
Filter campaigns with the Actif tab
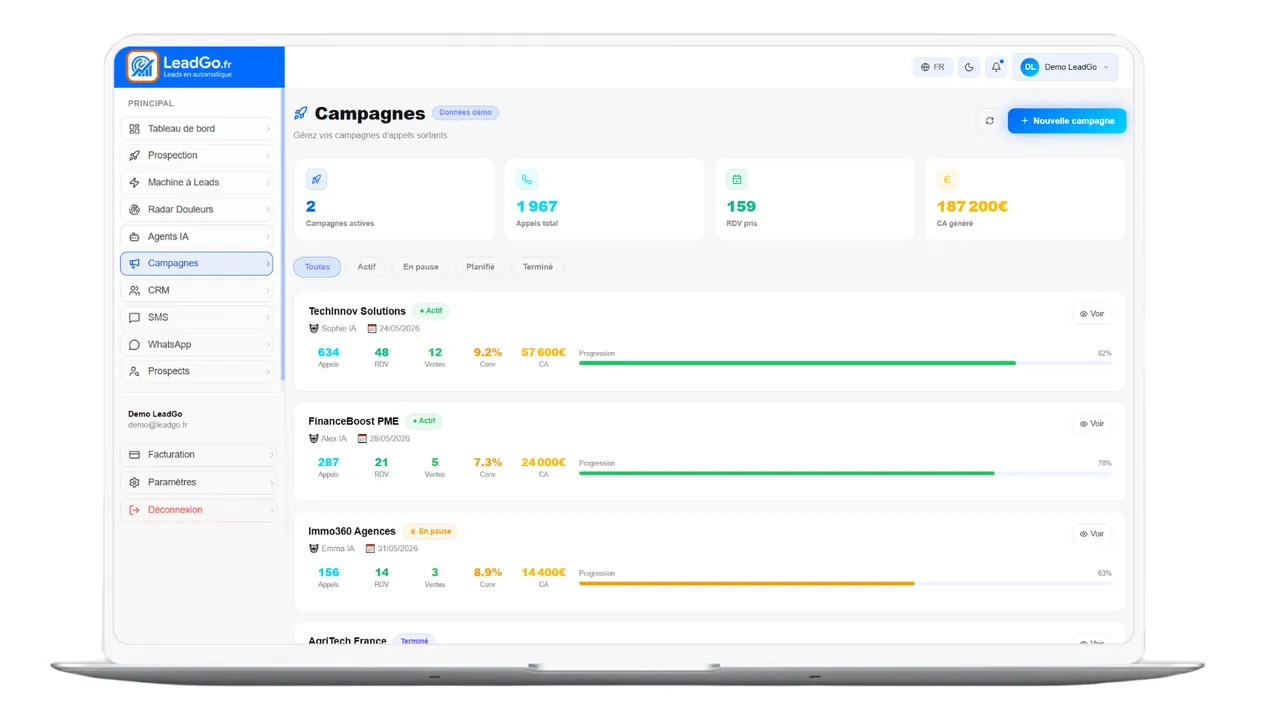[x=367, y=267]
